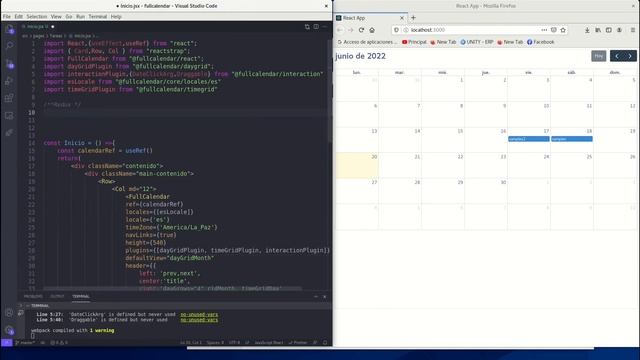Open page actions ellipsis in Firefox address bar
Image resolution: width=640 pixels, height=360 pixels.
(x=544, y=30)
